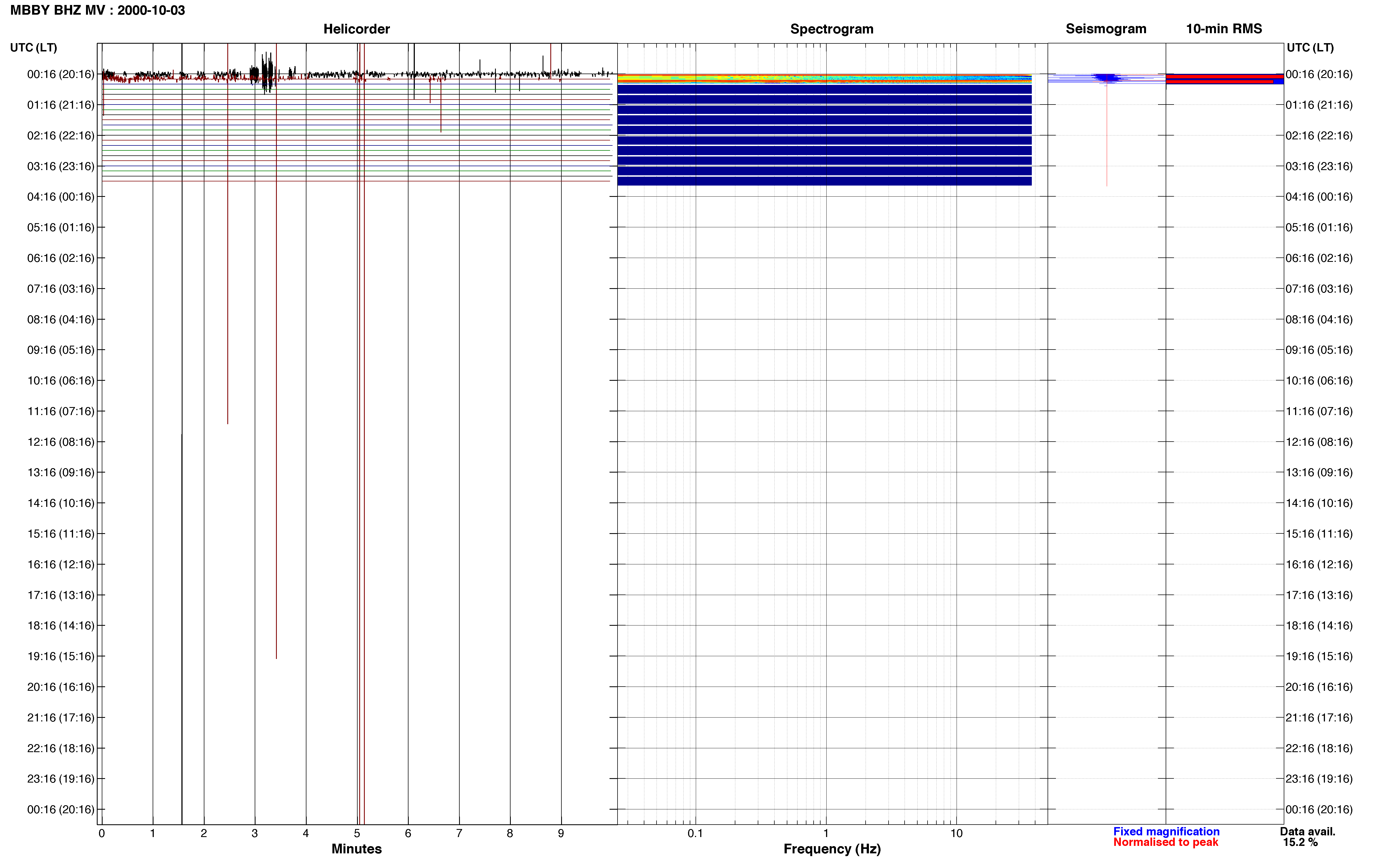Click the Data avail. label

click(x=1308, y=831)
